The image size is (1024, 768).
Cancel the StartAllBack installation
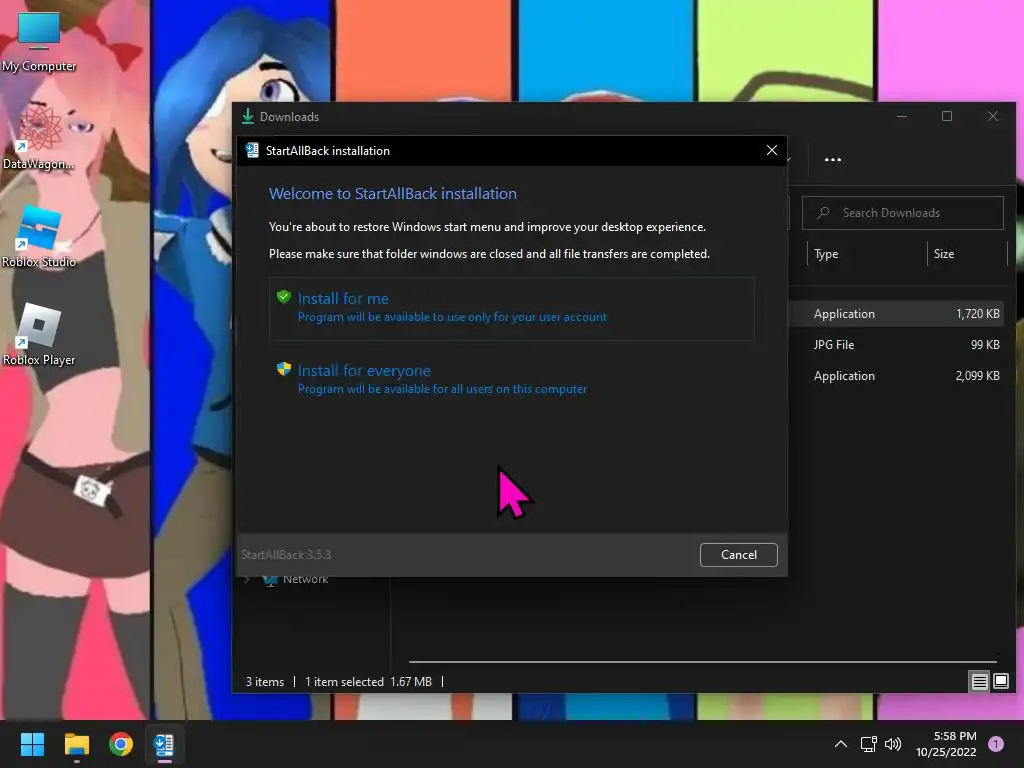[x=739, y=554]
